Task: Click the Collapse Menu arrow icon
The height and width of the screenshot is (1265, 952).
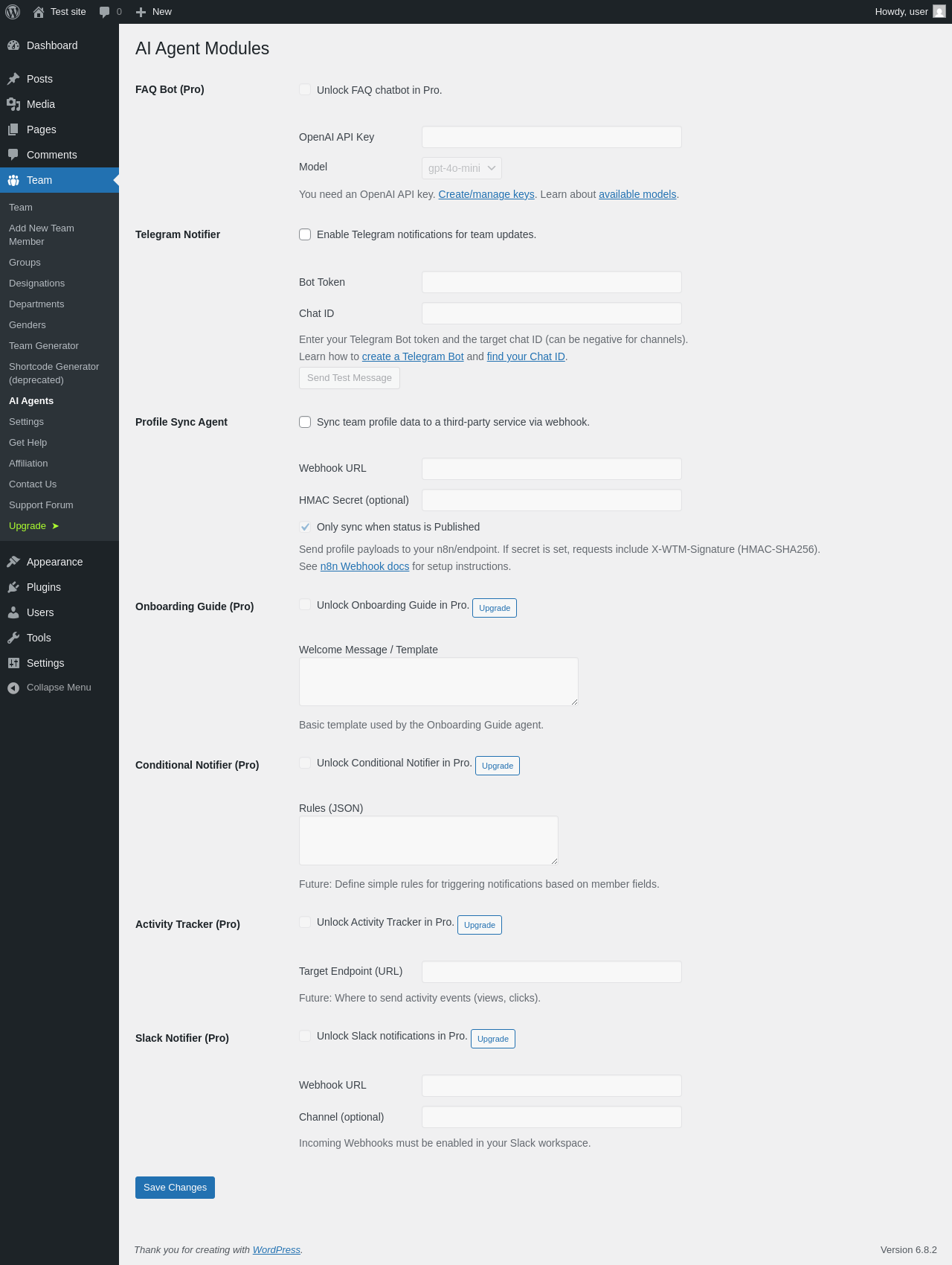Action: 13,688
